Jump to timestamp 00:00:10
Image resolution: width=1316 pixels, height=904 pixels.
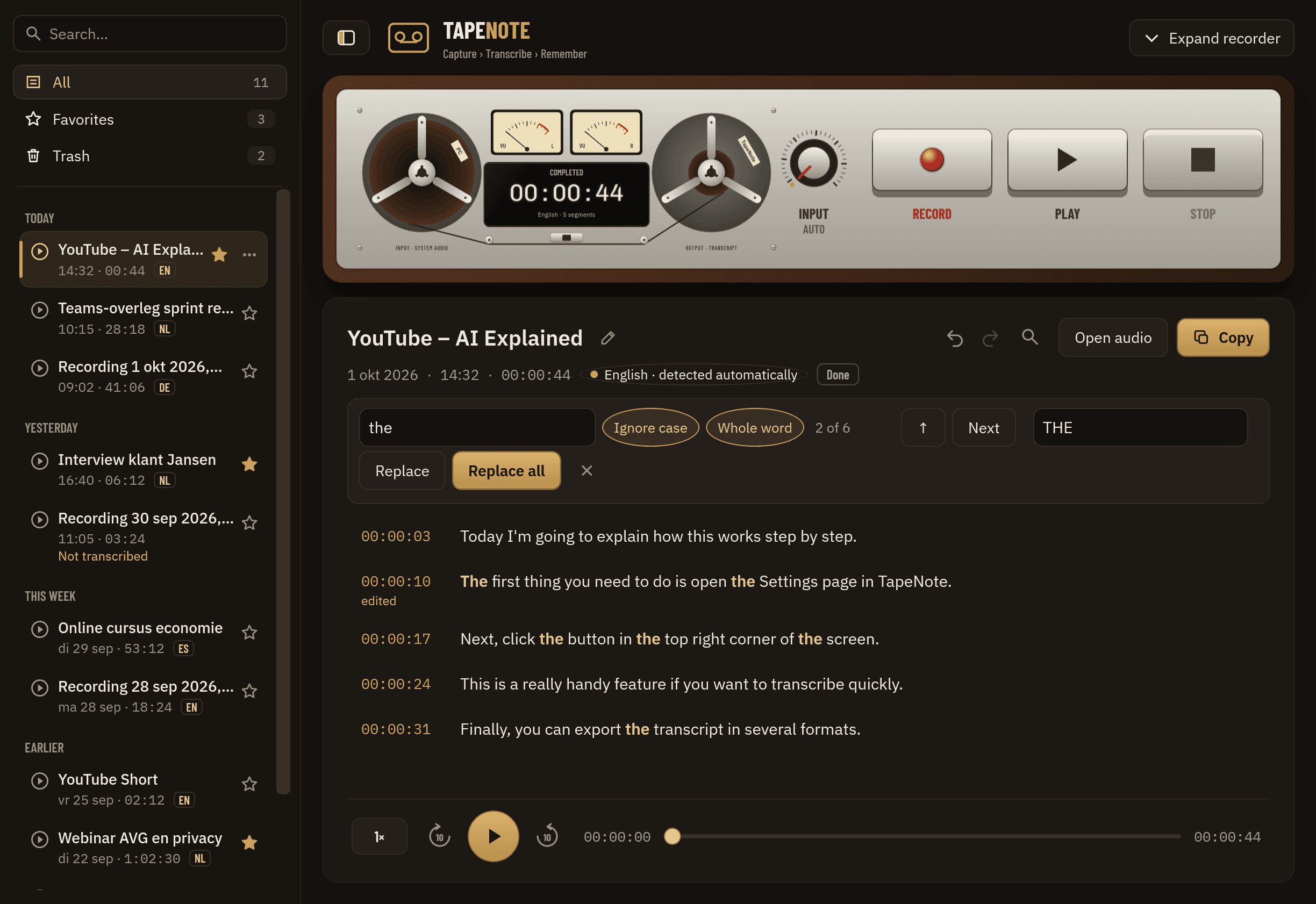pos(396,582)
